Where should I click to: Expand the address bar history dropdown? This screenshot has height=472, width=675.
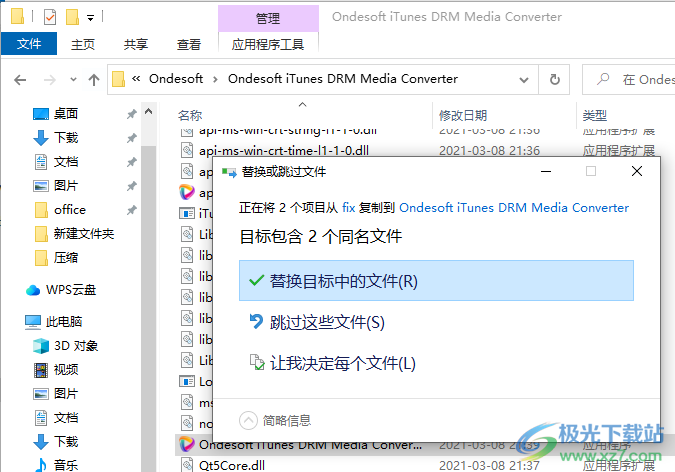tap(524, 80)
